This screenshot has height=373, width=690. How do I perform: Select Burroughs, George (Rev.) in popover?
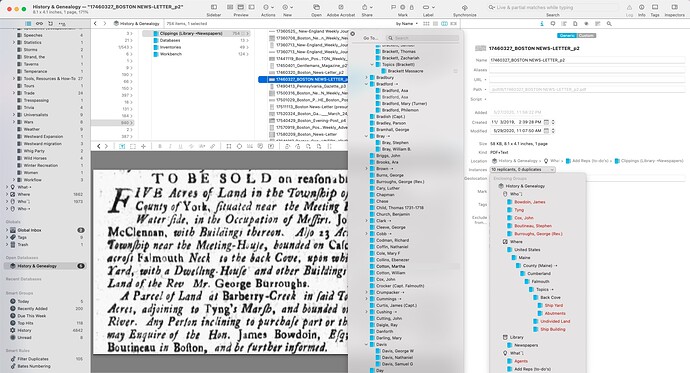click(x=400, y=182)
